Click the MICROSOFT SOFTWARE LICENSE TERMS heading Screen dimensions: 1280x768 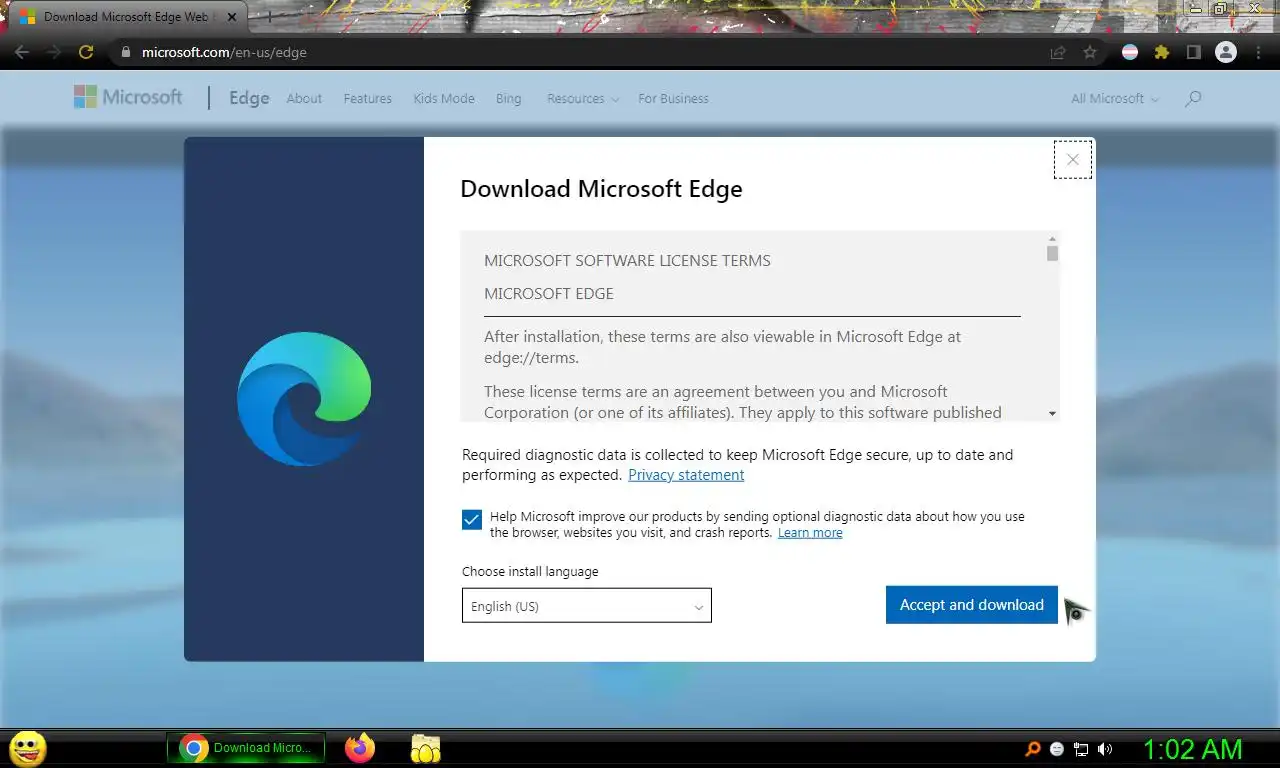(x=627, y=260)
